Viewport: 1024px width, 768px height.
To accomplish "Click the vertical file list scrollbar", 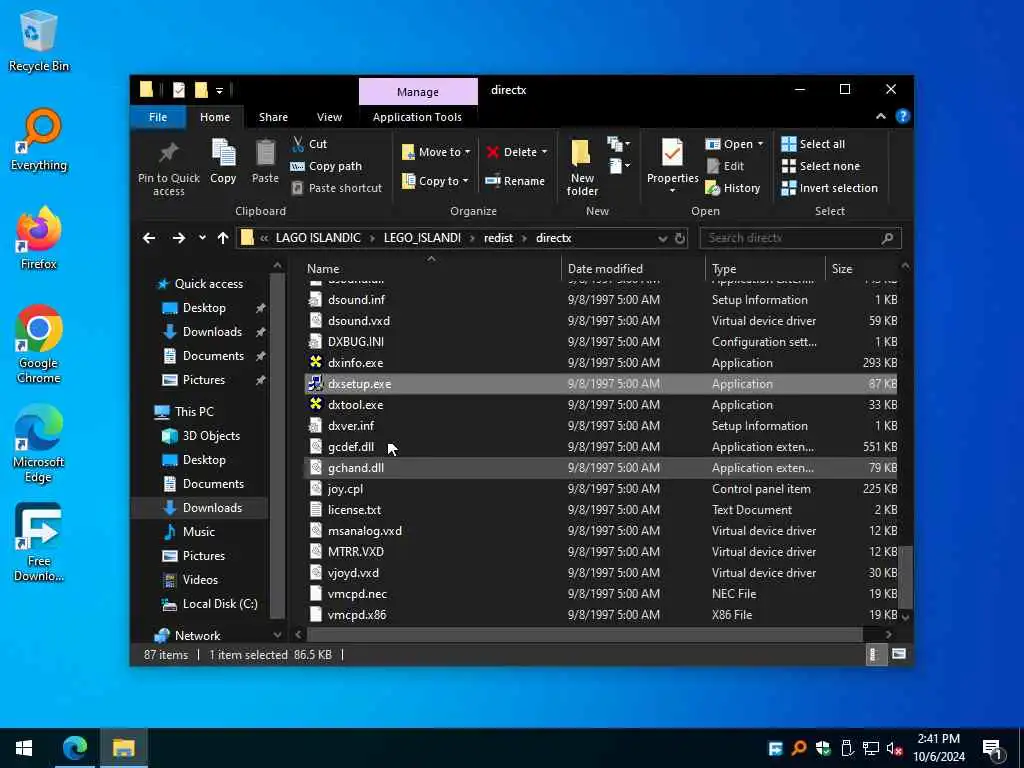I will pyautogui.click(x=905, y=577).
